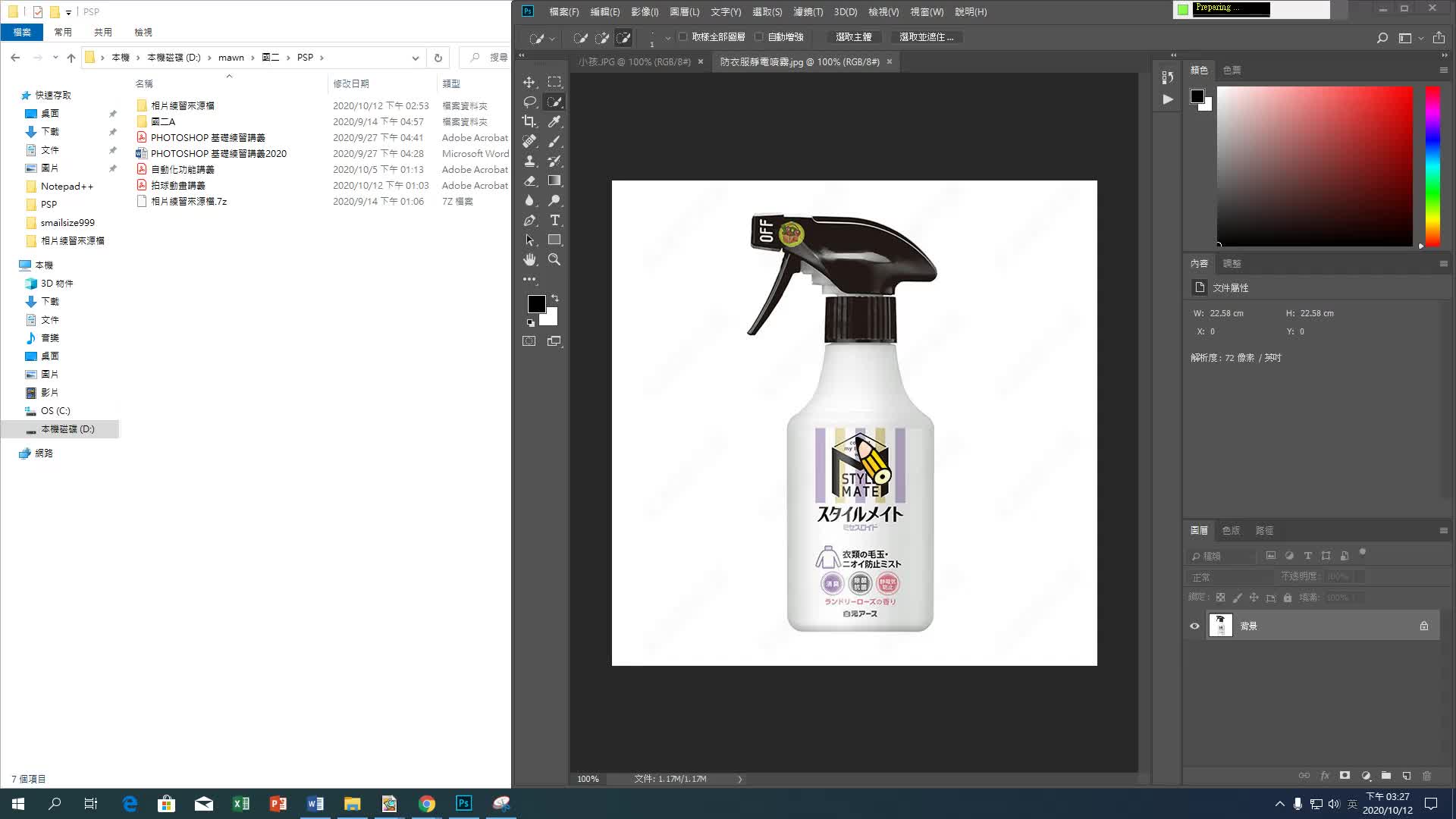This screenshot has height=819, width=1456.
Task: Change the screen mode
Action: (554, 341)
